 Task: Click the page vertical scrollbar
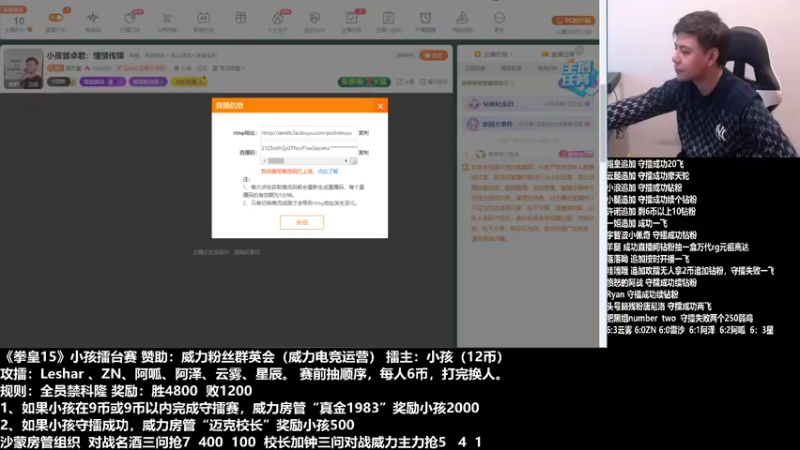603,122
